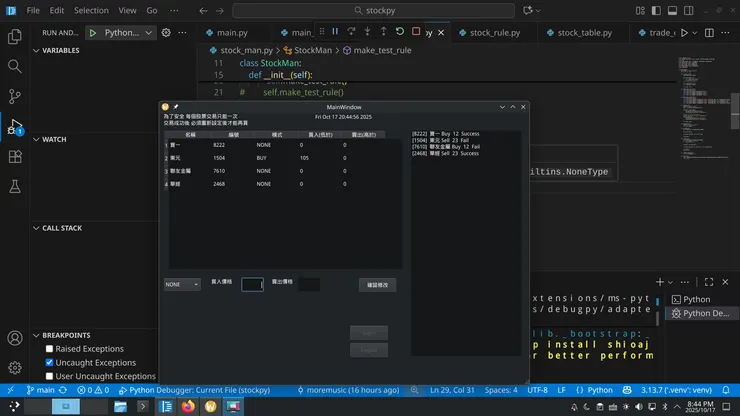
Task: Toggle the User Uncaught Exceptions checkbox
Action: point(49,376)
